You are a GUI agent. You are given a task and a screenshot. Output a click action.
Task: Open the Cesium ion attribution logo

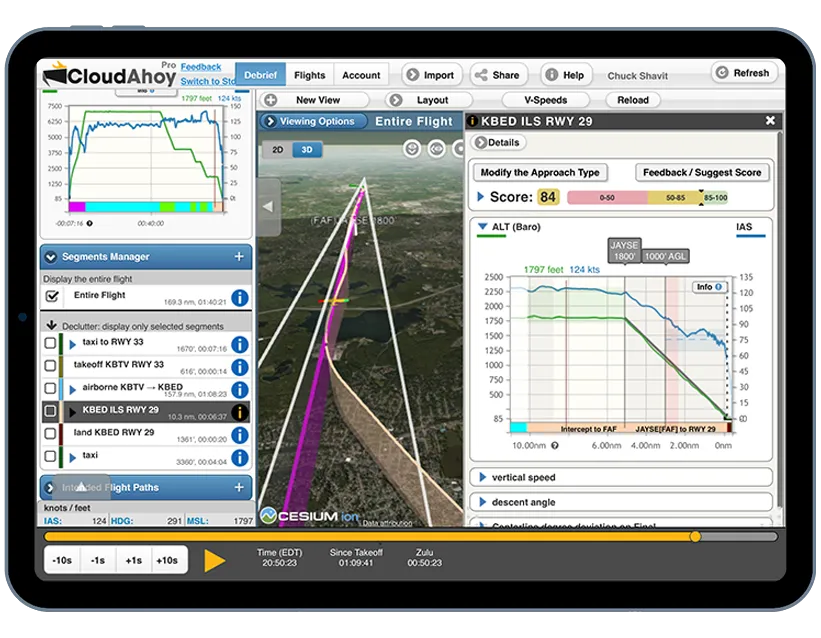[309, 516]
